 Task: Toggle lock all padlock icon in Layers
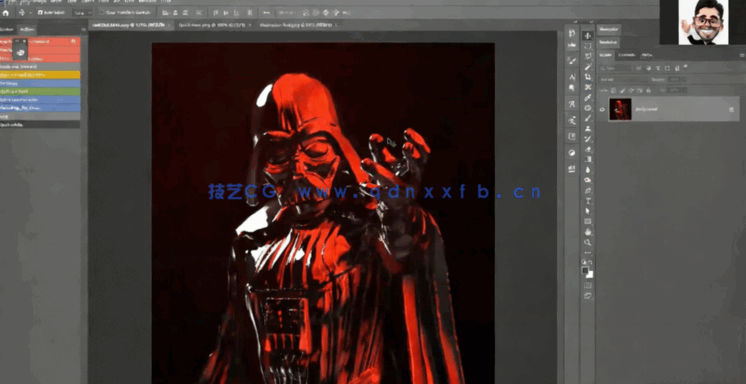pyautogui.click(x=648, y=90)
